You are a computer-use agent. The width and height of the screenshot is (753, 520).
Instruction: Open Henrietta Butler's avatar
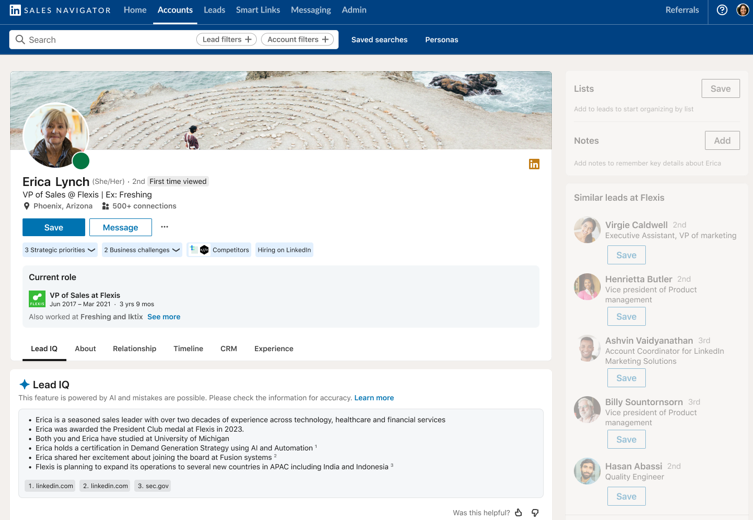(x=587, y=287)
